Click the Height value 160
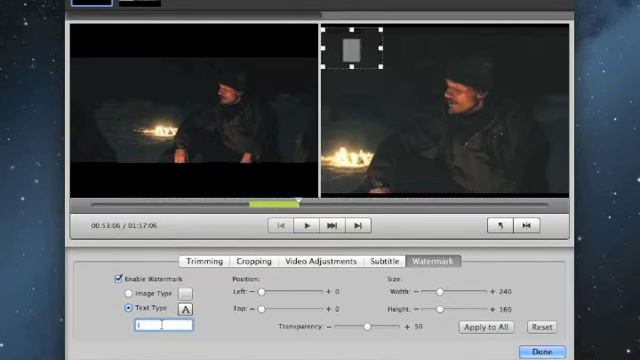Screen dimensions: 640x360 (x=505, y=309)
